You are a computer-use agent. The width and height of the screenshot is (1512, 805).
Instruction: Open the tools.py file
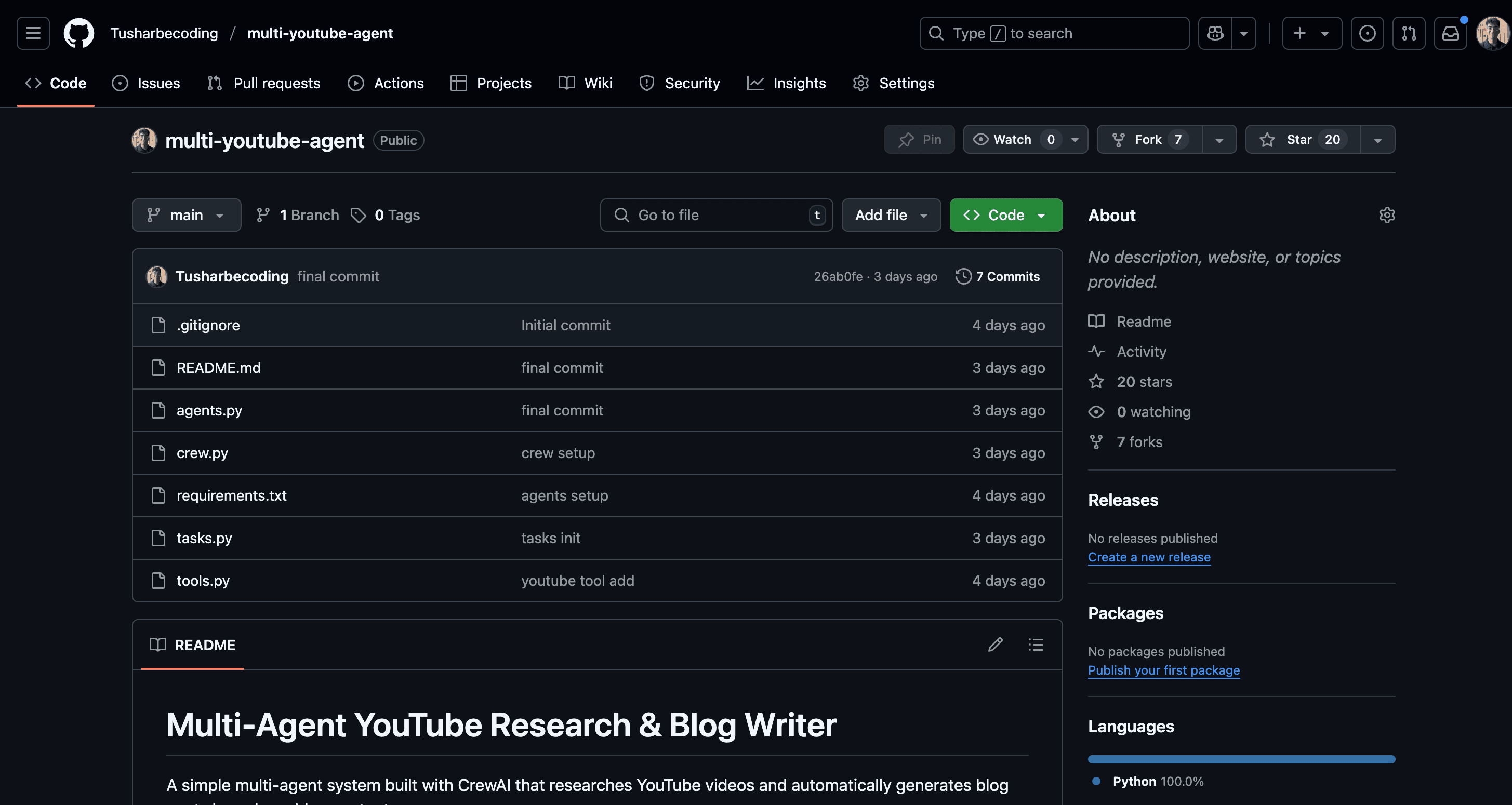pos(203,581)
